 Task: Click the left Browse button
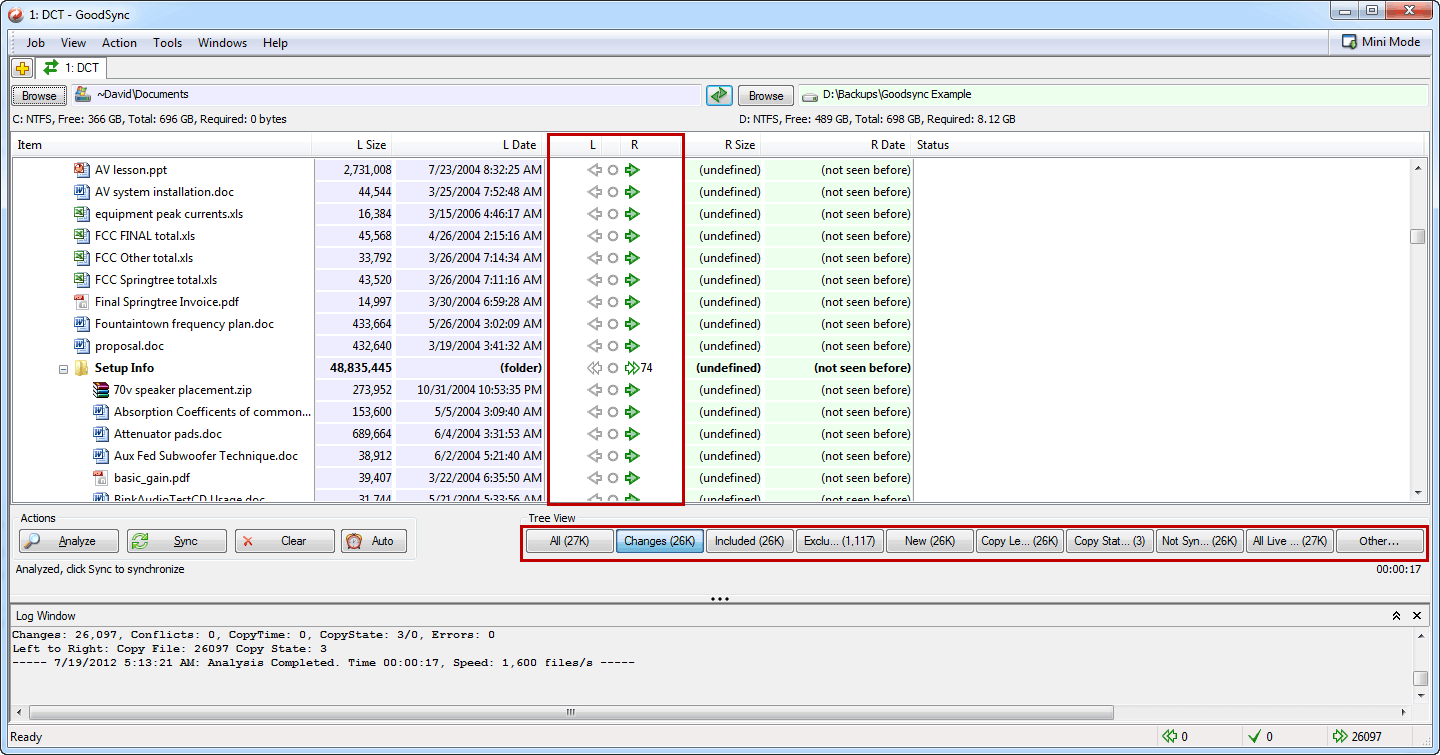click(x=39, y=95)
